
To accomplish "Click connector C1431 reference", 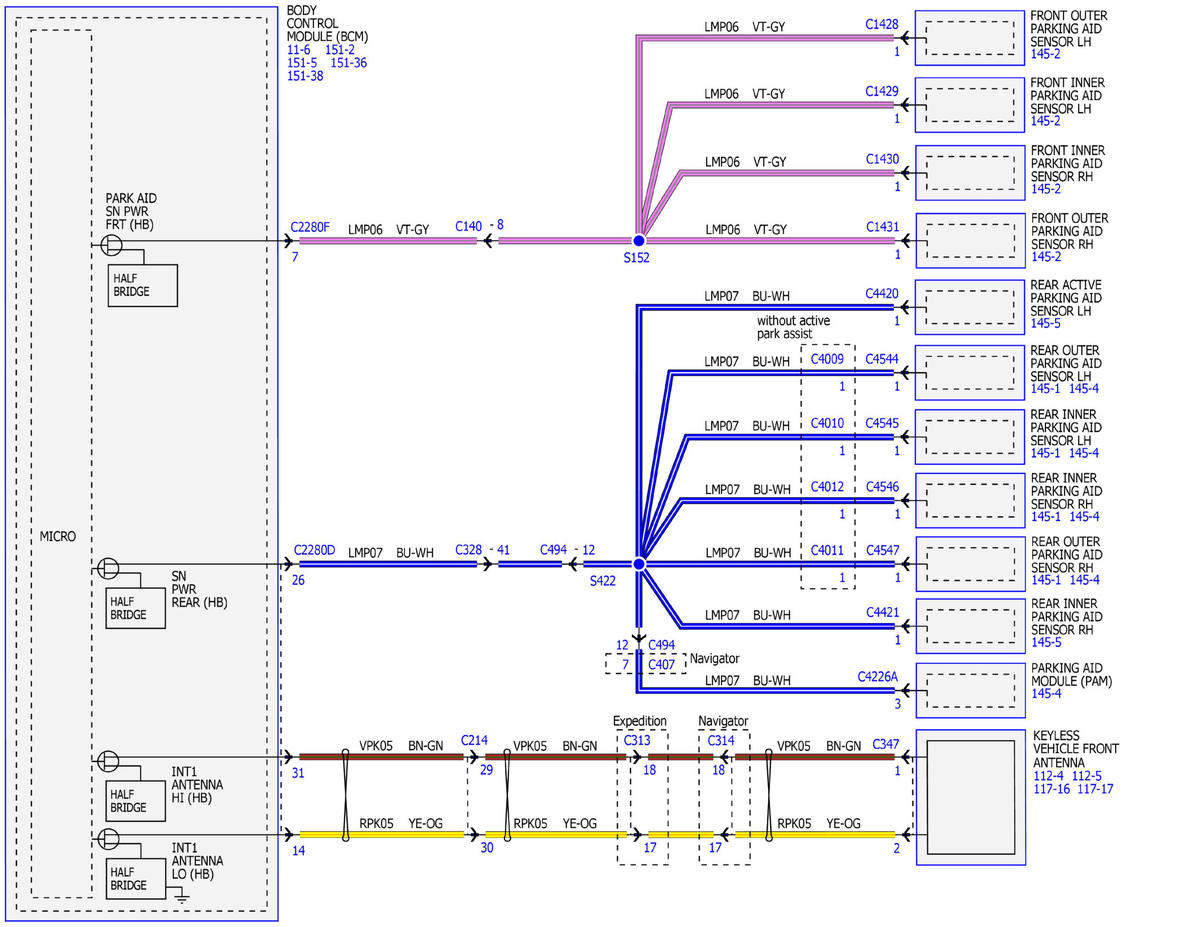I will pyautogui.click(x=882, y=227).
